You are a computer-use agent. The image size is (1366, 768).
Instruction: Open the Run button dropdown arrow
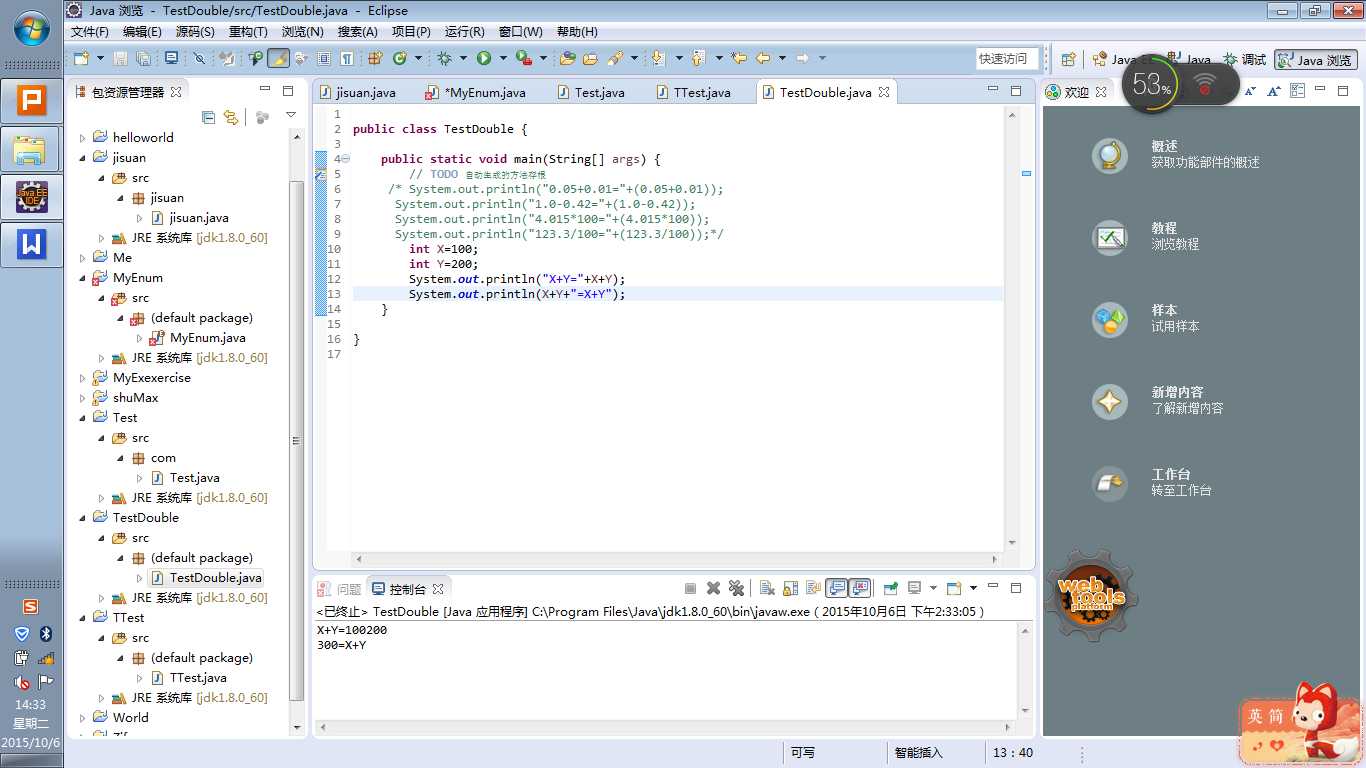[x=502, y=58]
